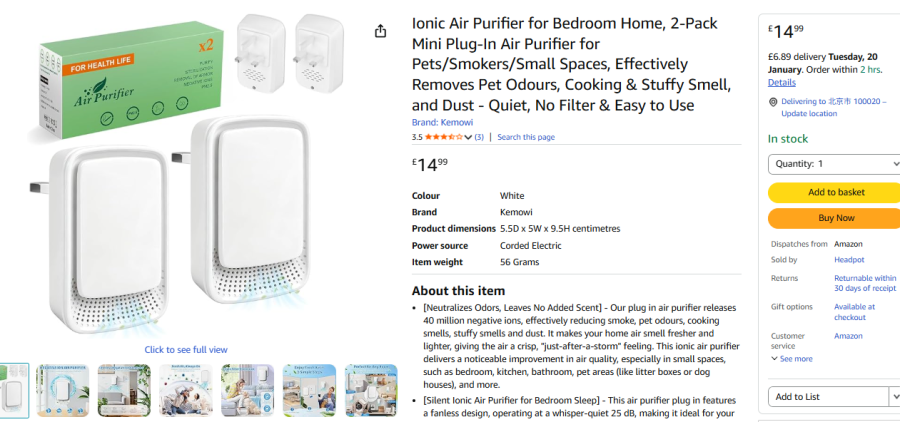Click the delivery location pin icon
The width and height of the screenshot is (900, 422).
click(x=773, y=102)
